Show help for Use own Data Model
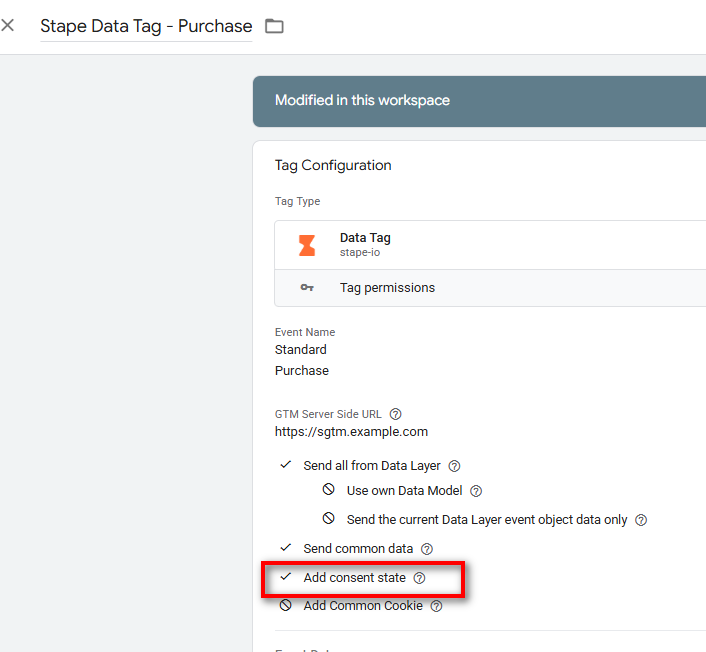Image resolution: width=706 pixels, height=652 pixels. [x=476, y=491]
